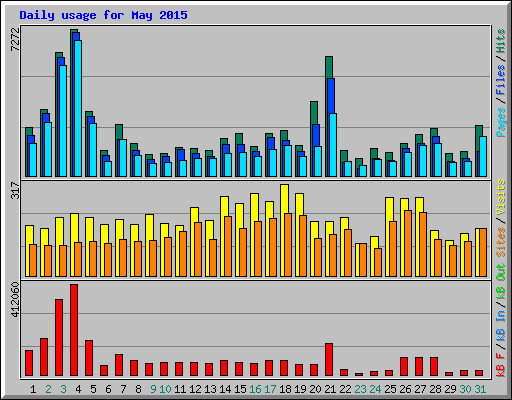This screenshot has height=400, width=512.
Task: Select the red kB bar for day 27
Action: click(419, 367)
